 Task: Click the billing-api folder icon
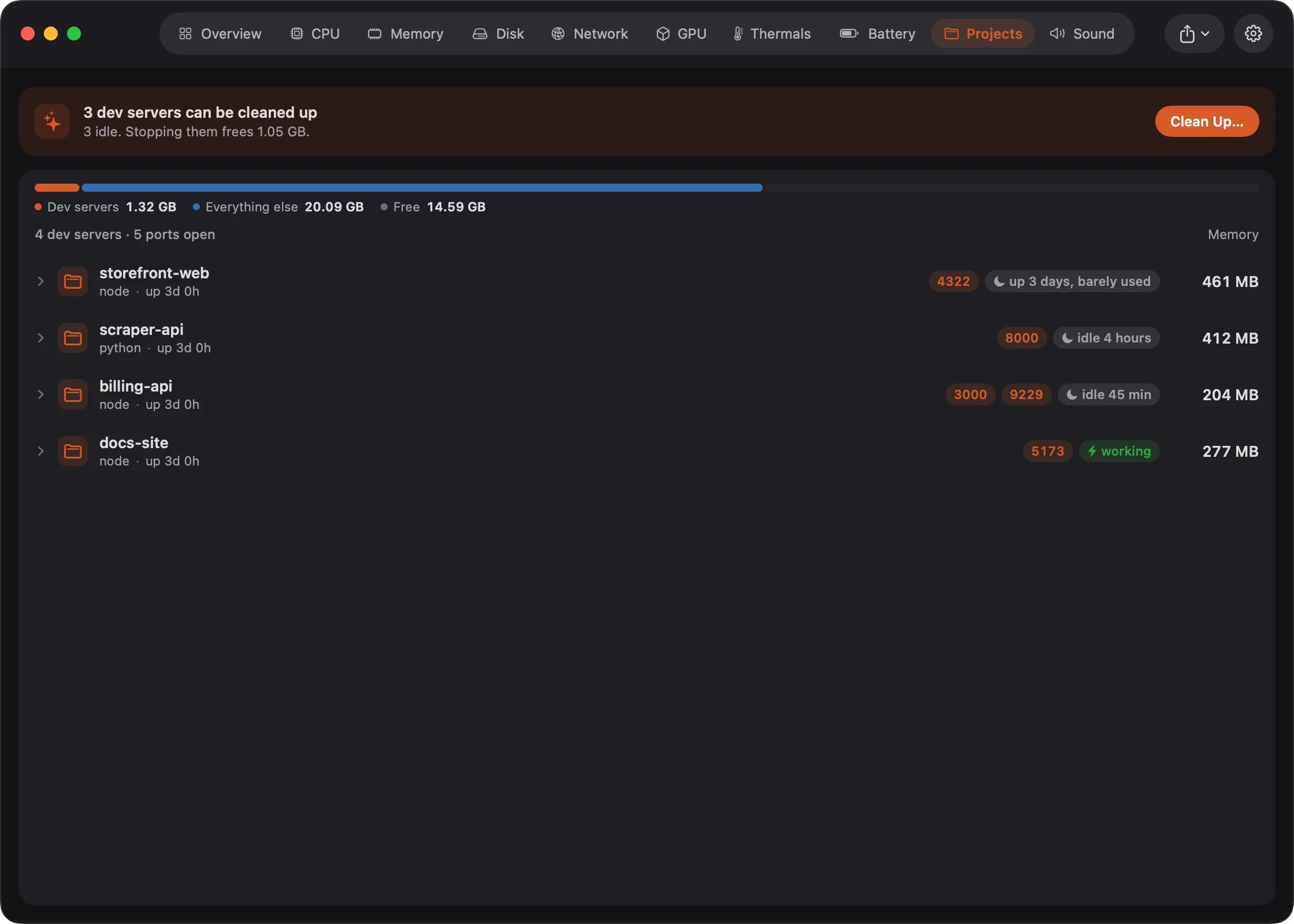tap(73, 394)
